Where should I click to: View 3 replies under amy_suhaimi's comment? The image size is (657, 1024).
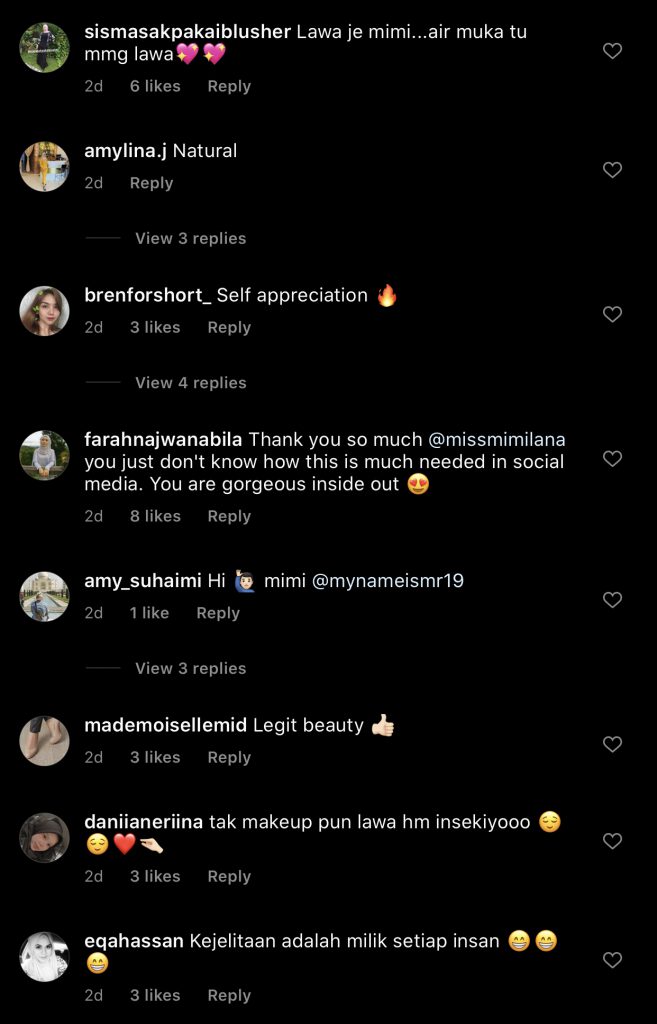click(x=190, y=668)
